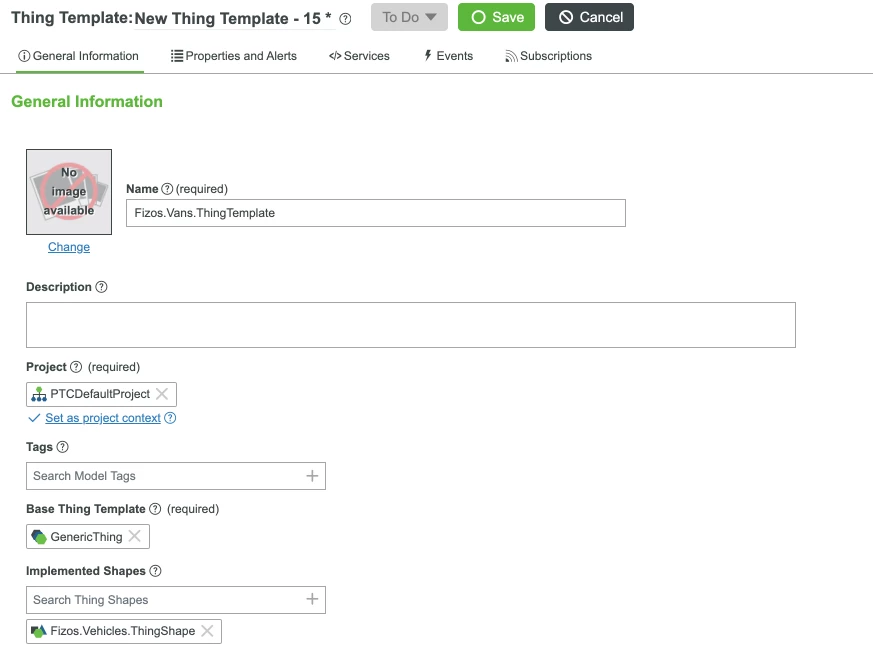Click the General Information heading

87,102
